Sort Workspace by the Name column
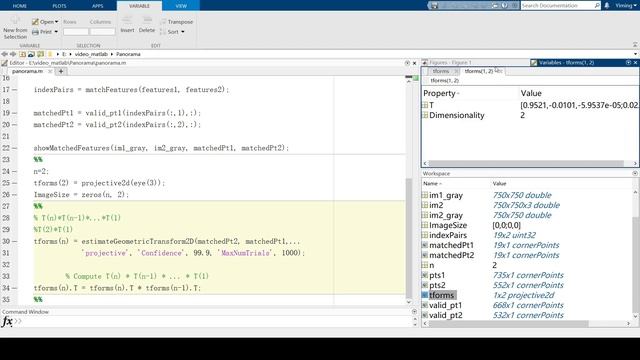 (432, 184)
